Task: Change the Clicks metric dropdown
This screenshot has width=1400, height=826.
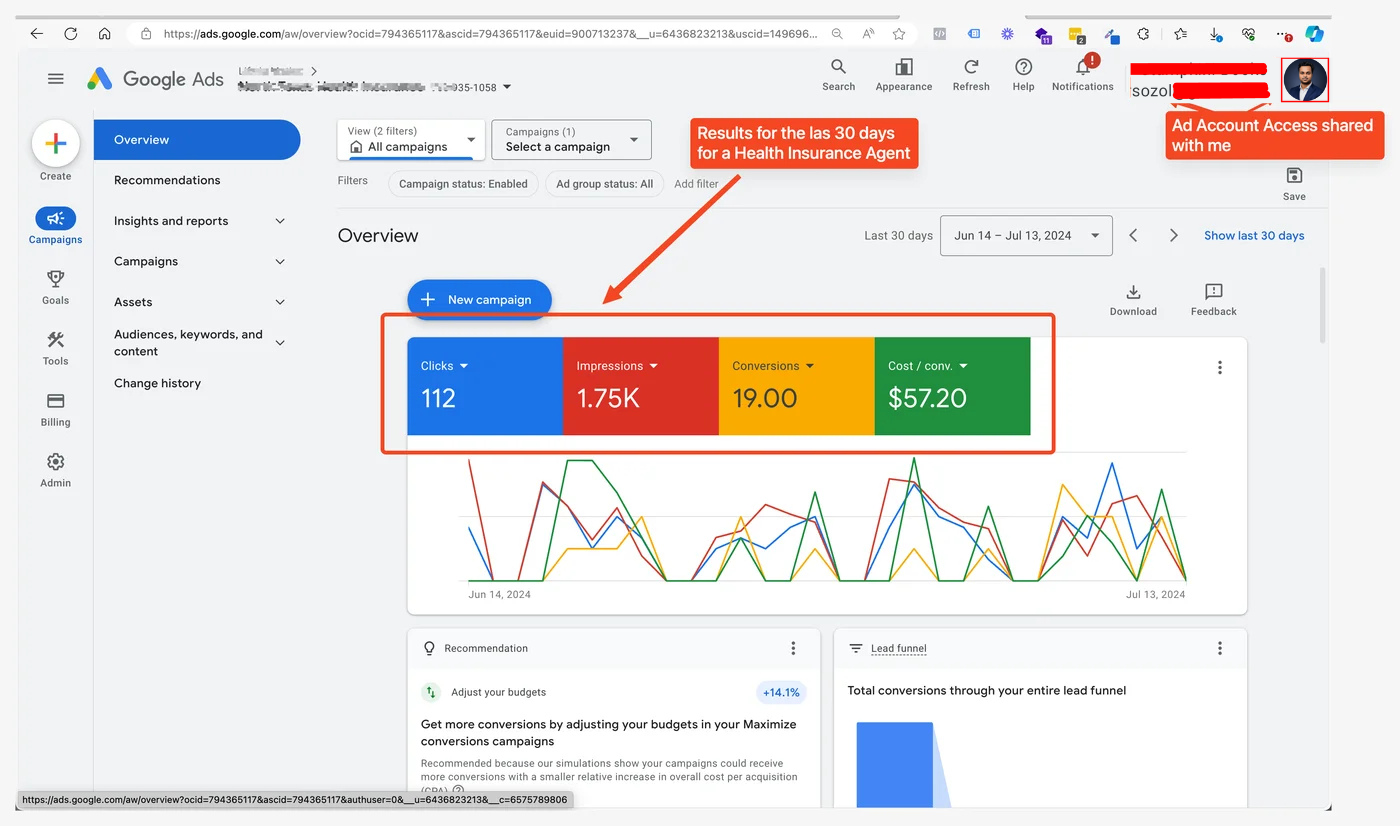Action: [x=445, y=366]
